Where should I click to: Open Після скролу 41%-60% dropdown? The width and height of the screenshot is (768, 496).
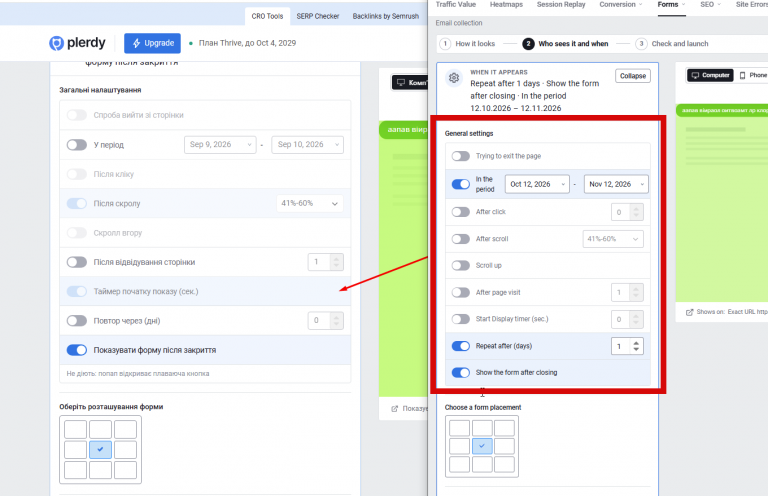click(x=310, y=203)
